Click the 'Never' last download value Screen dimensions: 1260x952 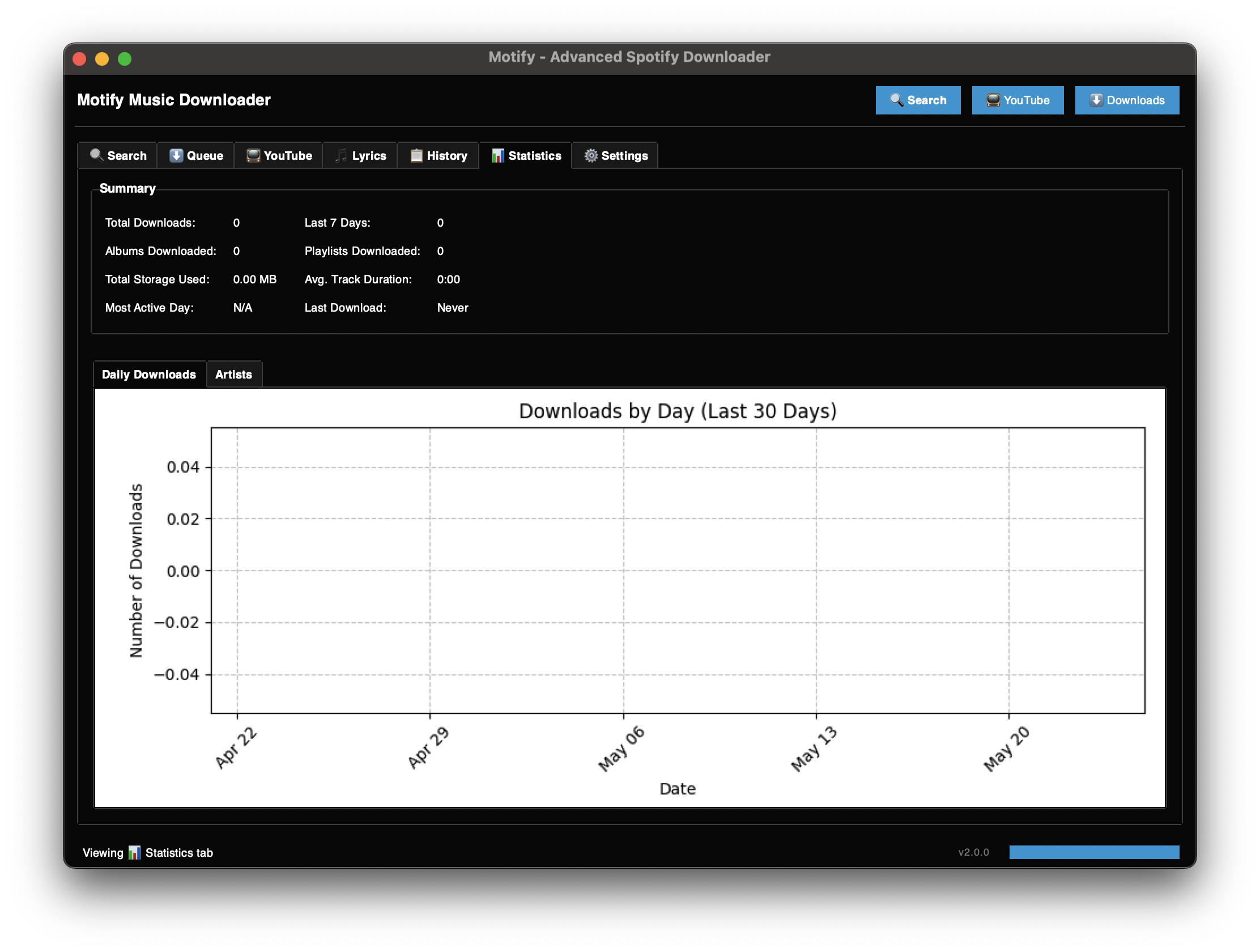[x=453, y=308]
